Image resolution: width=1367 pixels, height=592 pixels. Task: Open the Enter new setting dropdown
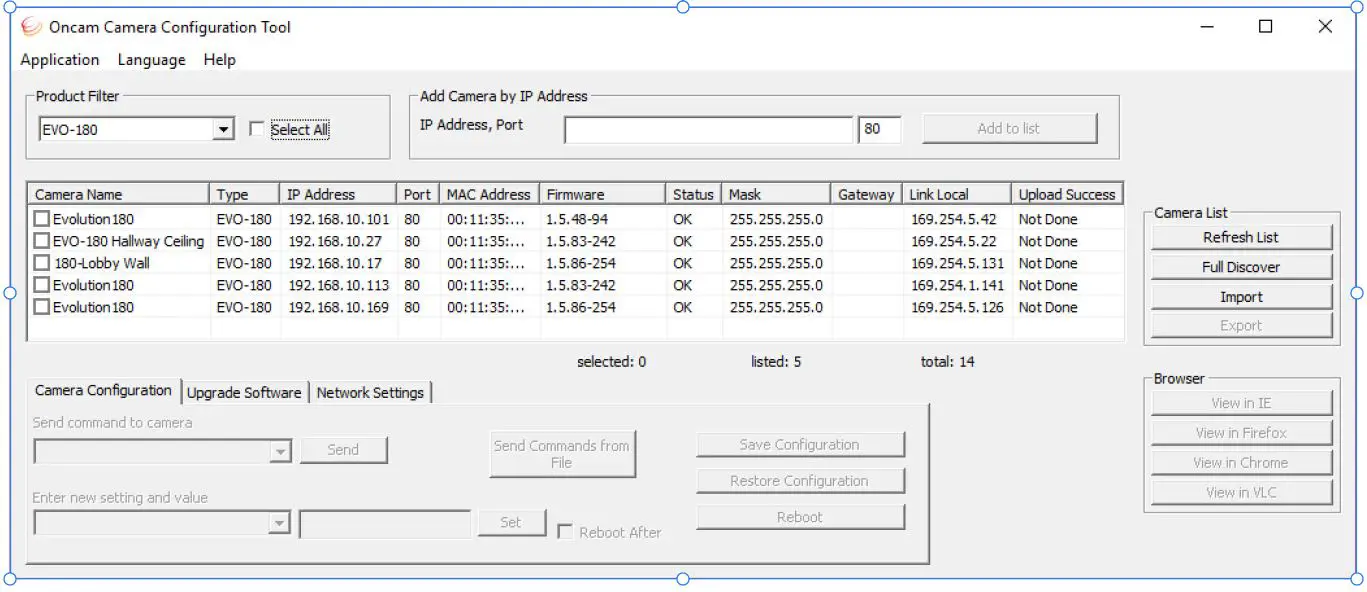280,523
